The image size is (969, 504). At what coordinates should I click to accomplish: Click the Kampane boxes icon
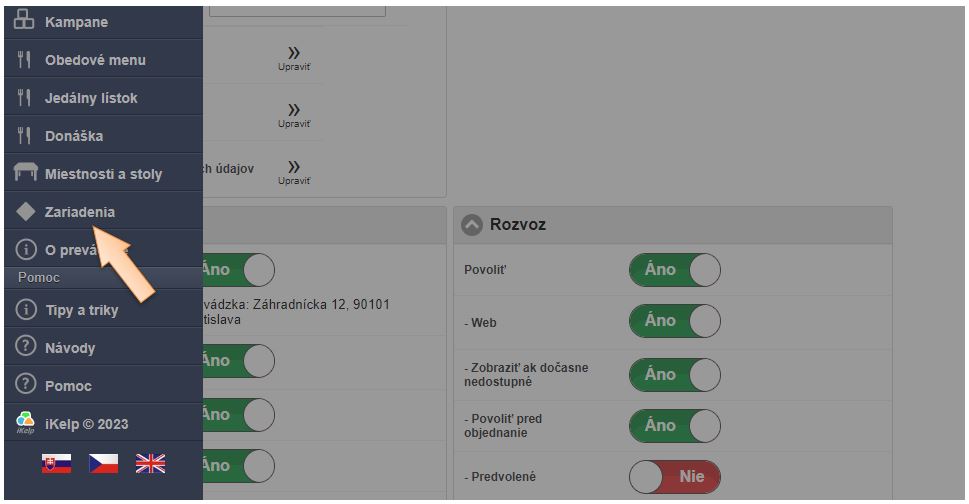pos(25,22)
